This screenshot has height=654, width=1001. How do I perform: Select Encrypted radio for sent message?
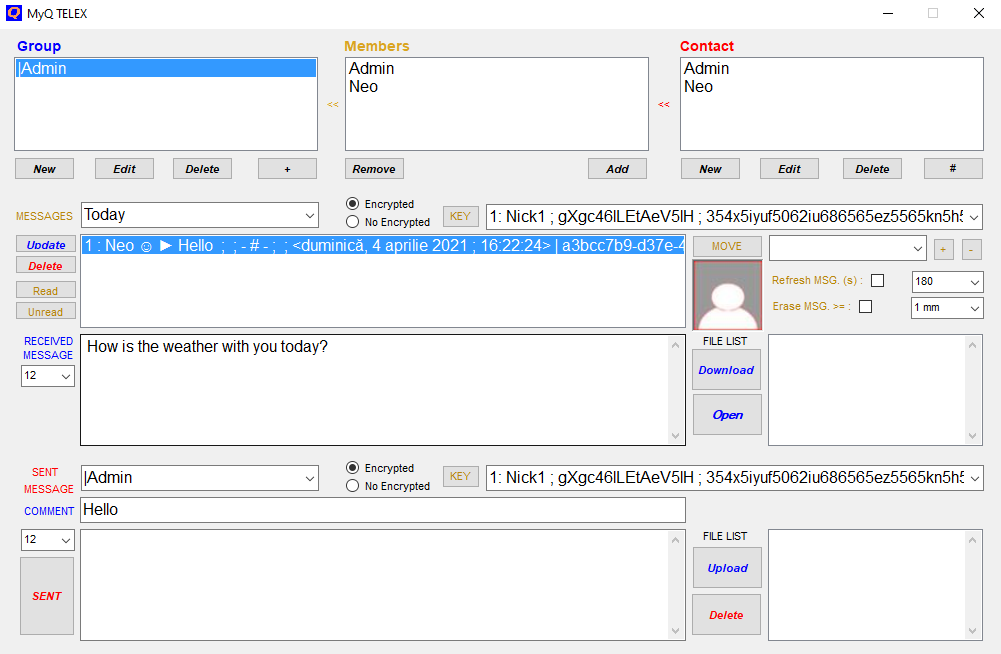tap(352, 468)
